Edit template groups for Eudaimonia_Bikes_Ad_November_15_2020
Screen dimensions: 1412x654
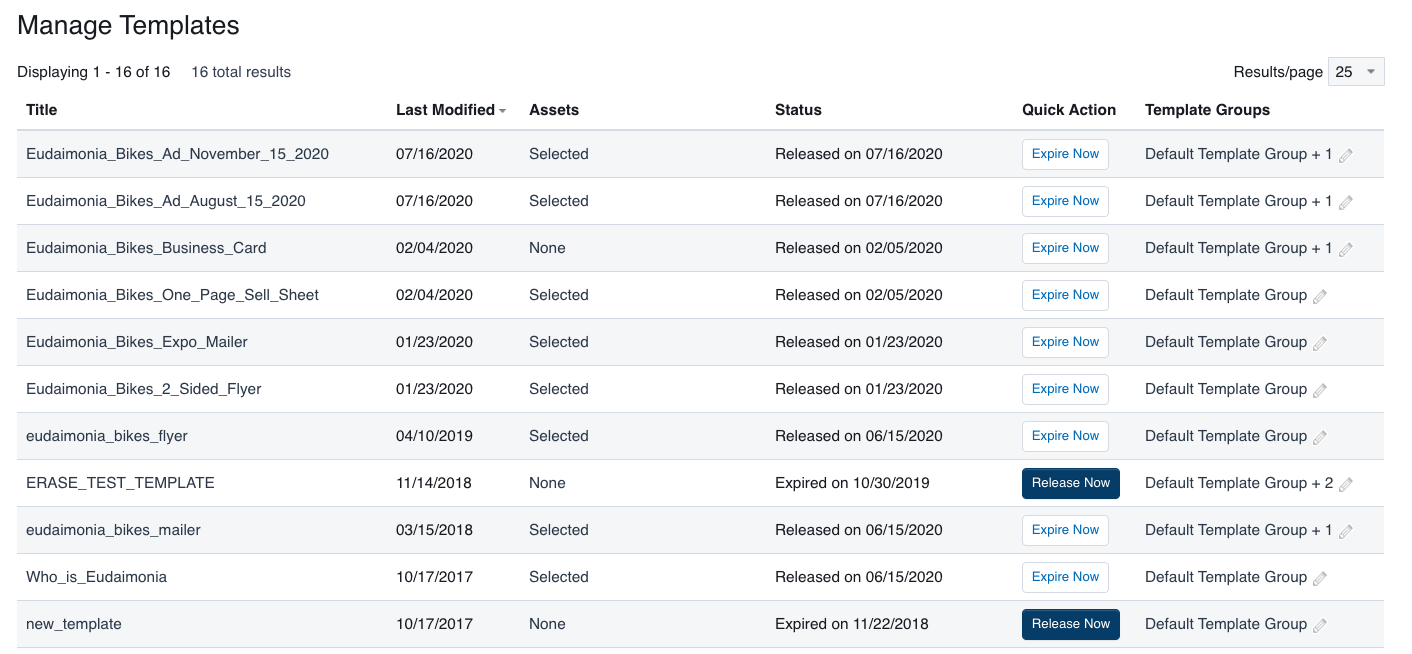tap(1345, 155)
